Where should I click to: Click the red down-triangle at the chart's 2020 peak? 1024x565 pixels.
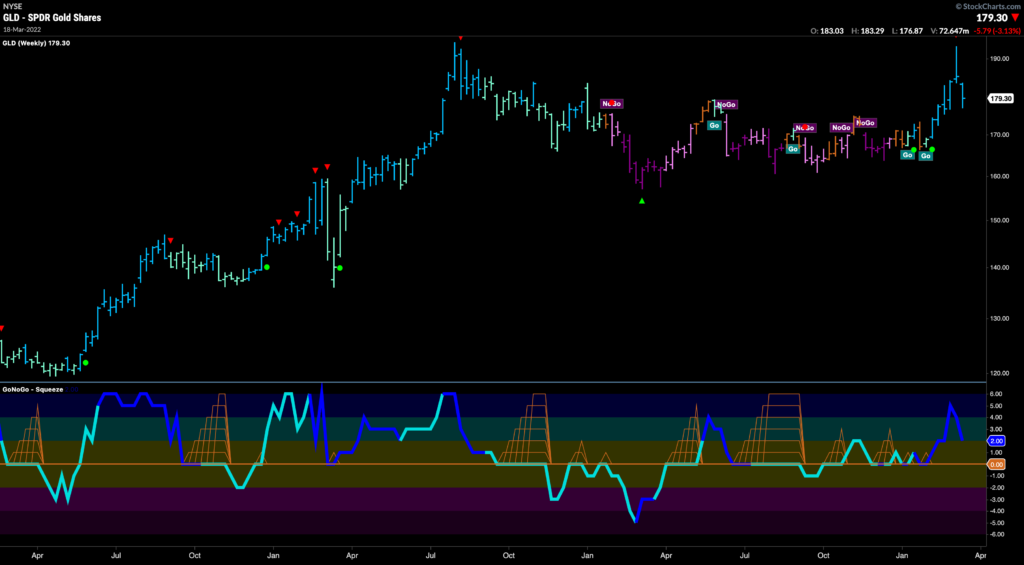click(460, 38)
